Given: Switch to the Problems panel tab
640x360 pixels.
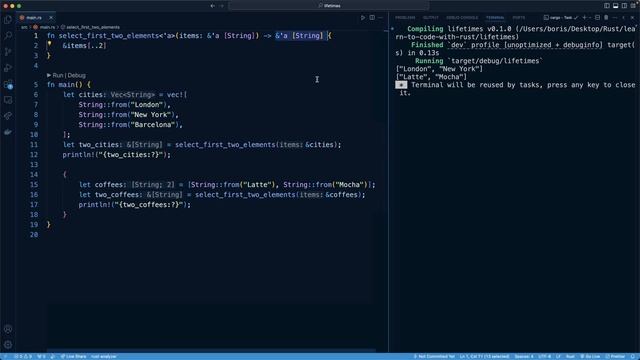Looking at the screenshot, I should (x=405, y=18).
